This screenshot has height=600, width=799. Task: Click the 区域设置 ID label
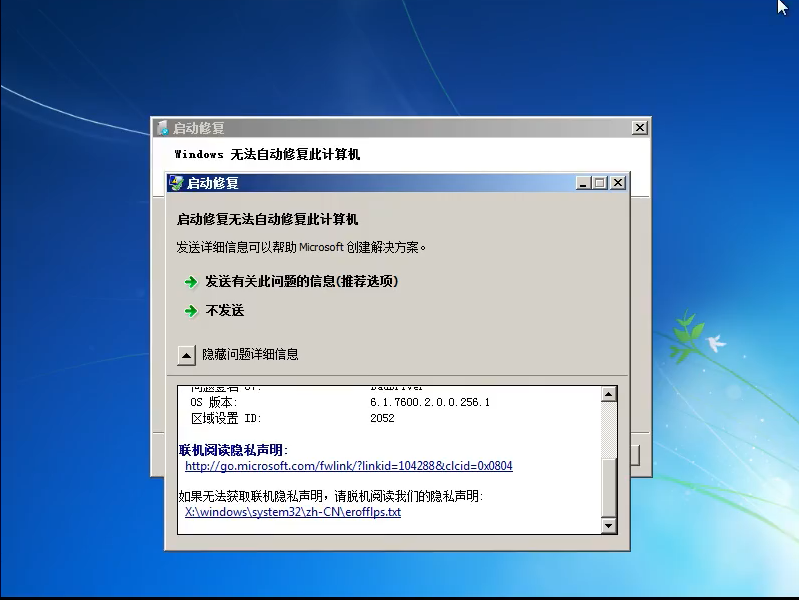226,419
